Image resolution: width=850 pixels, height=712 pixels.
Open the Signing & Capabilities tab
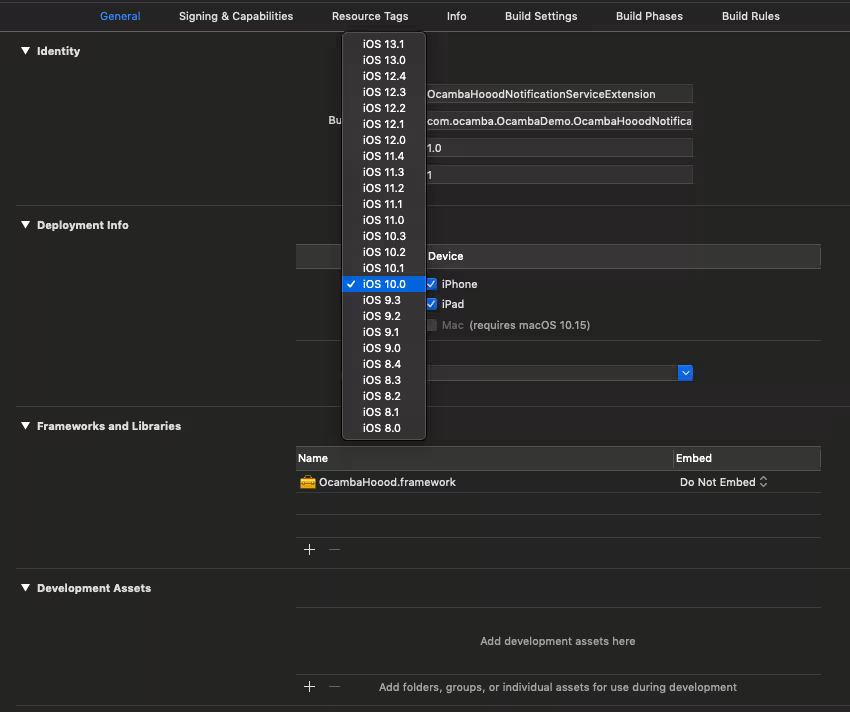236,16
